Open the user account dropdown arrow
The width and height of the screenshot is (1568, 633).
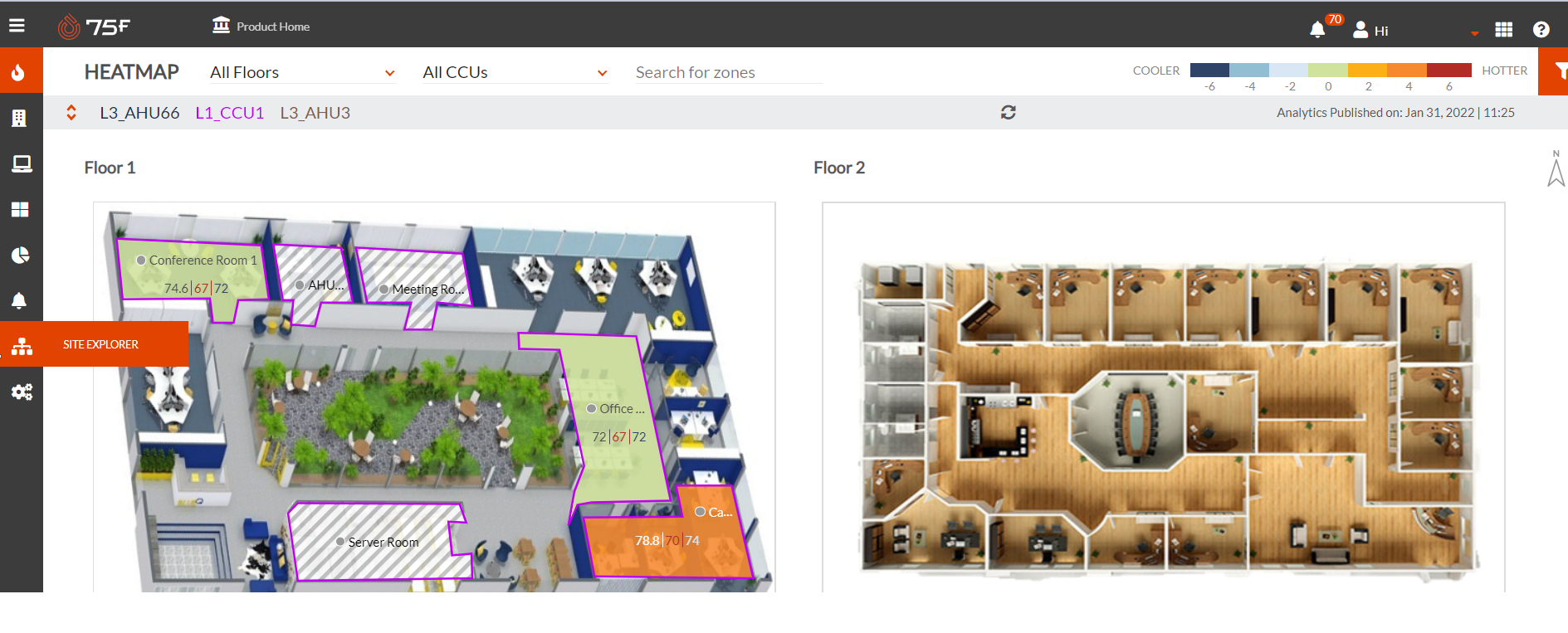click(1475, 33)
